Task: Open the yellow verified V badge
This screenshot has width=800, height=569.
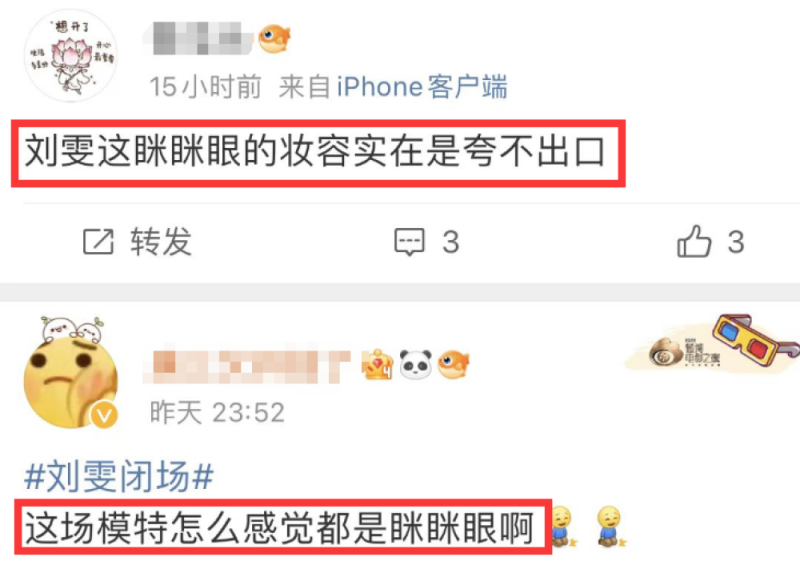Action: point(105,416)
